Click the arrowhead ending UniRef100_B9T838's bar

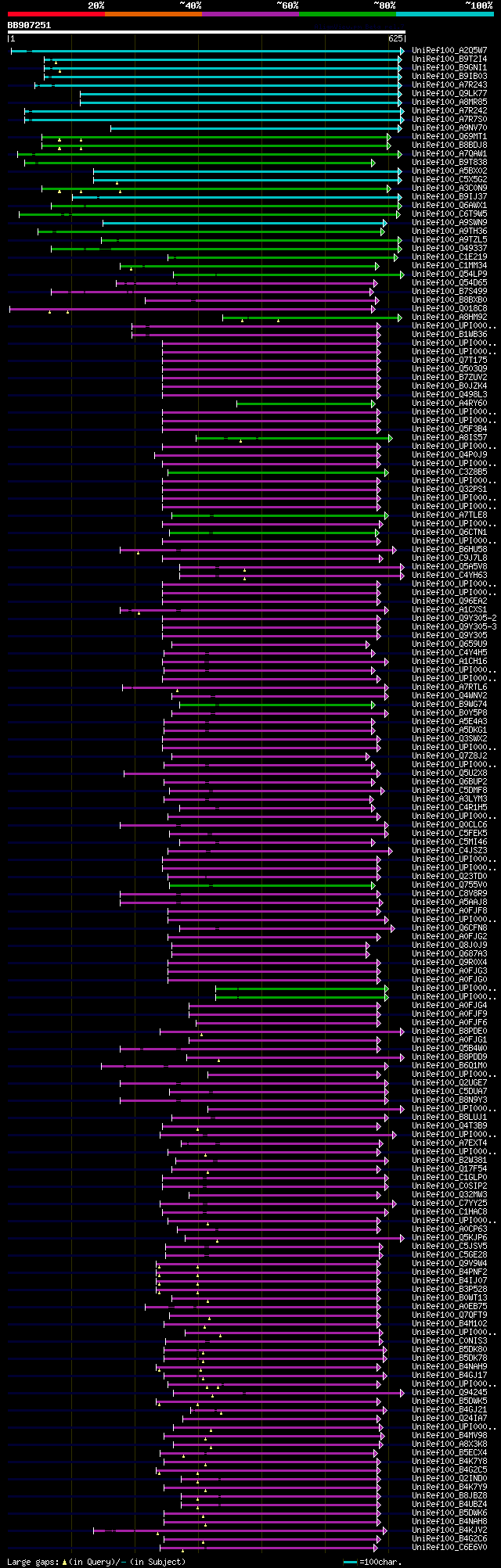pyautogui.click(x=373, y=163)
